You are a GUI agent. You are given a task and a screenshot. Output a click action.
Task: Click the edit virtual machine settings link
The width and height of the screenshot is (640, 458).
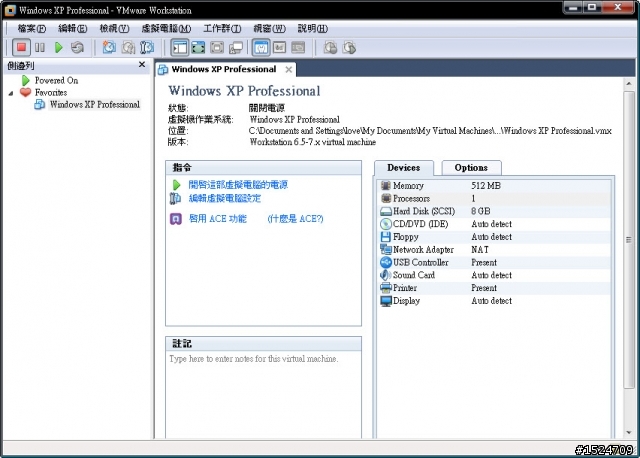pos(224,199)
